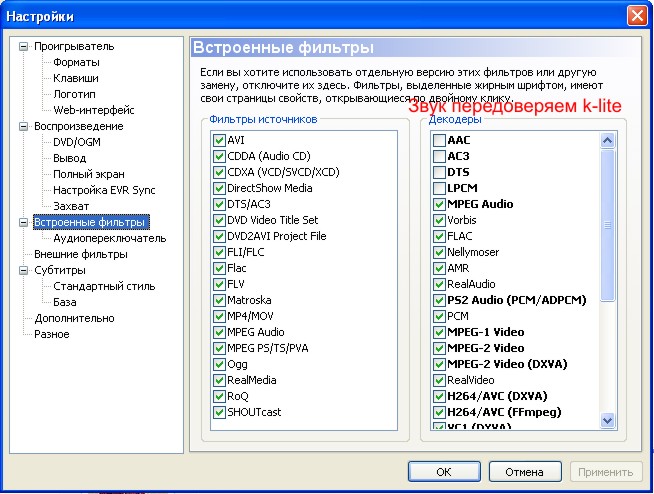Open the Клавиши settings page
Image resolution: width=654 pixels, height=494 pixels.
pyautogui.click(x=76, y=78)
